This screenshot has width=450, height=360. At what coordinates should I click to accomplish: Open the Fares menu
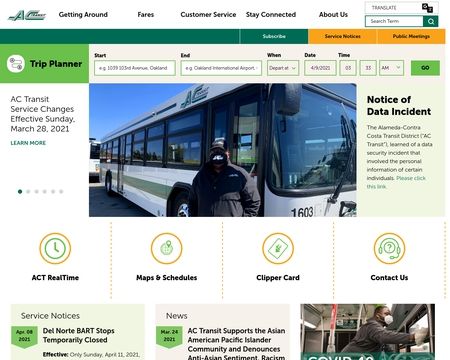[146, 15]
